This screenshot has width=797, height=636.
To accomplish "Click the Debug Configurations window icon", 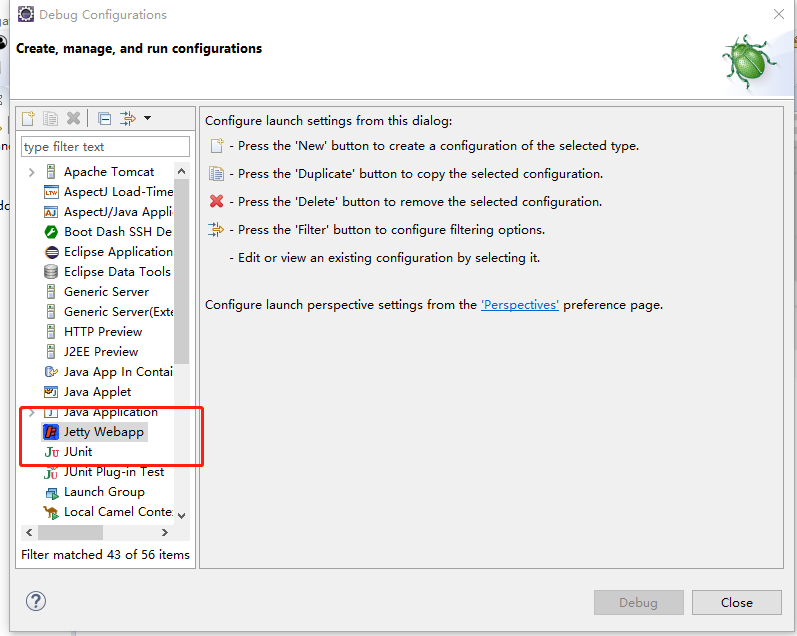I will pos(26,14).
